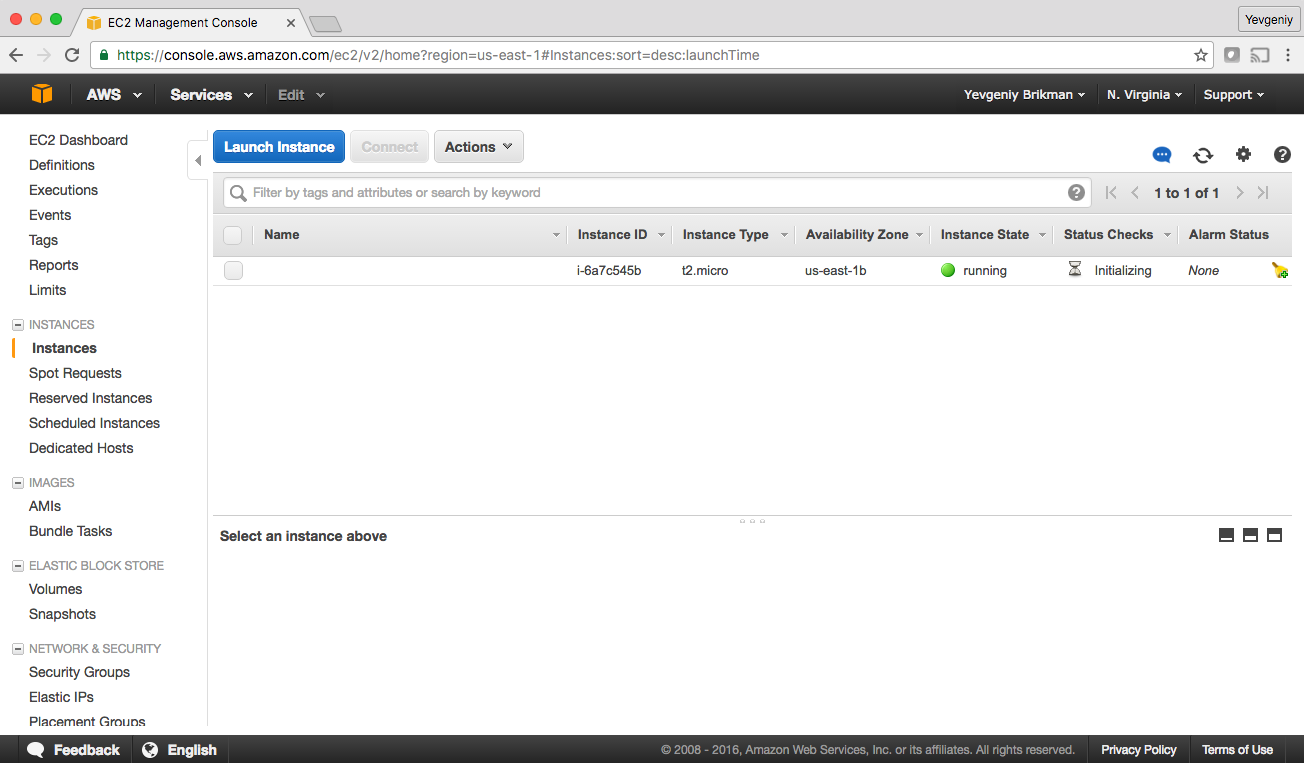
Task: Collapse the ELASTIC BLOCK STORE section
Action: coord(16,565)
